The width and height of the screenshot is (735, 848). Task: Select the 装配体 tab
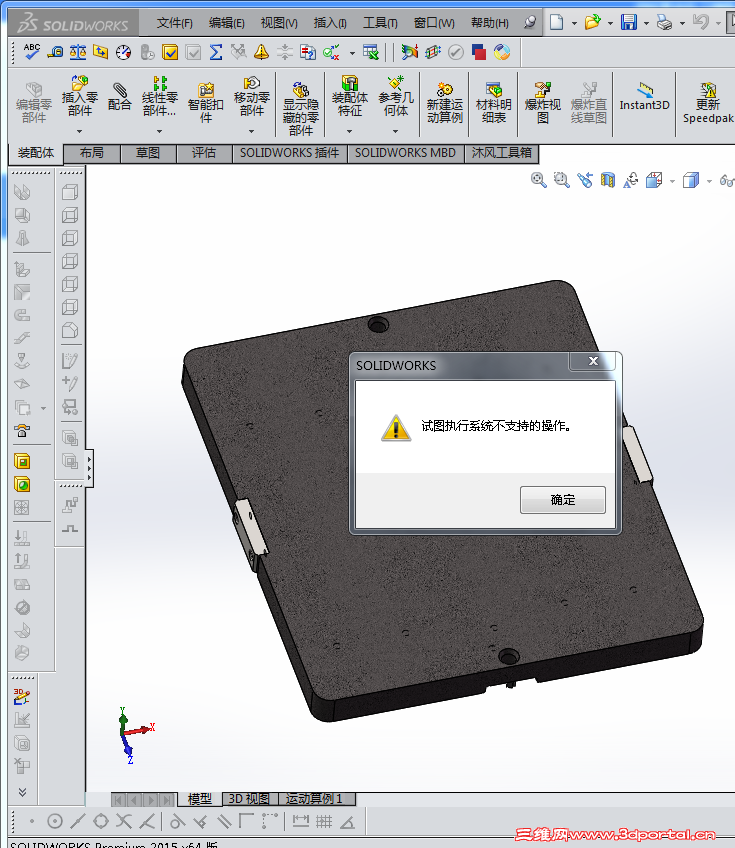36,153
